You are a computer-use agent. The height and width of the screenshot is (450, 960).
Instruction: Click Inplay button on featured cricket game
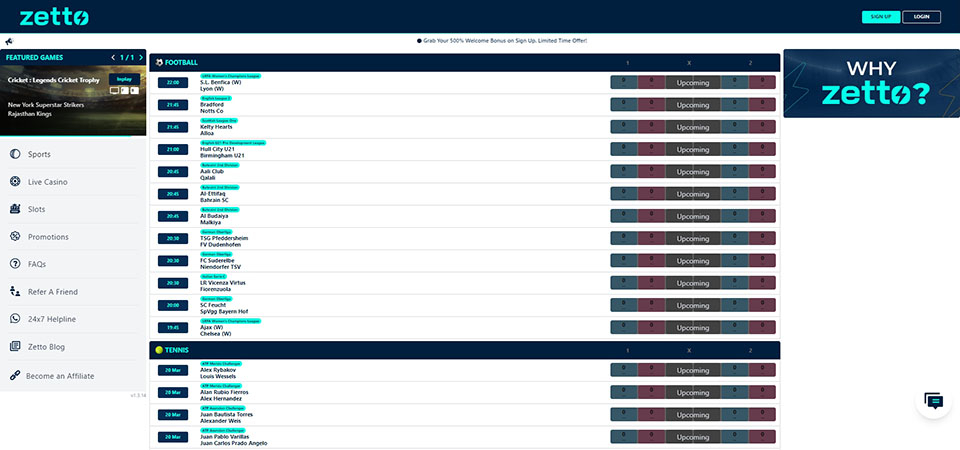pos(124,79)
